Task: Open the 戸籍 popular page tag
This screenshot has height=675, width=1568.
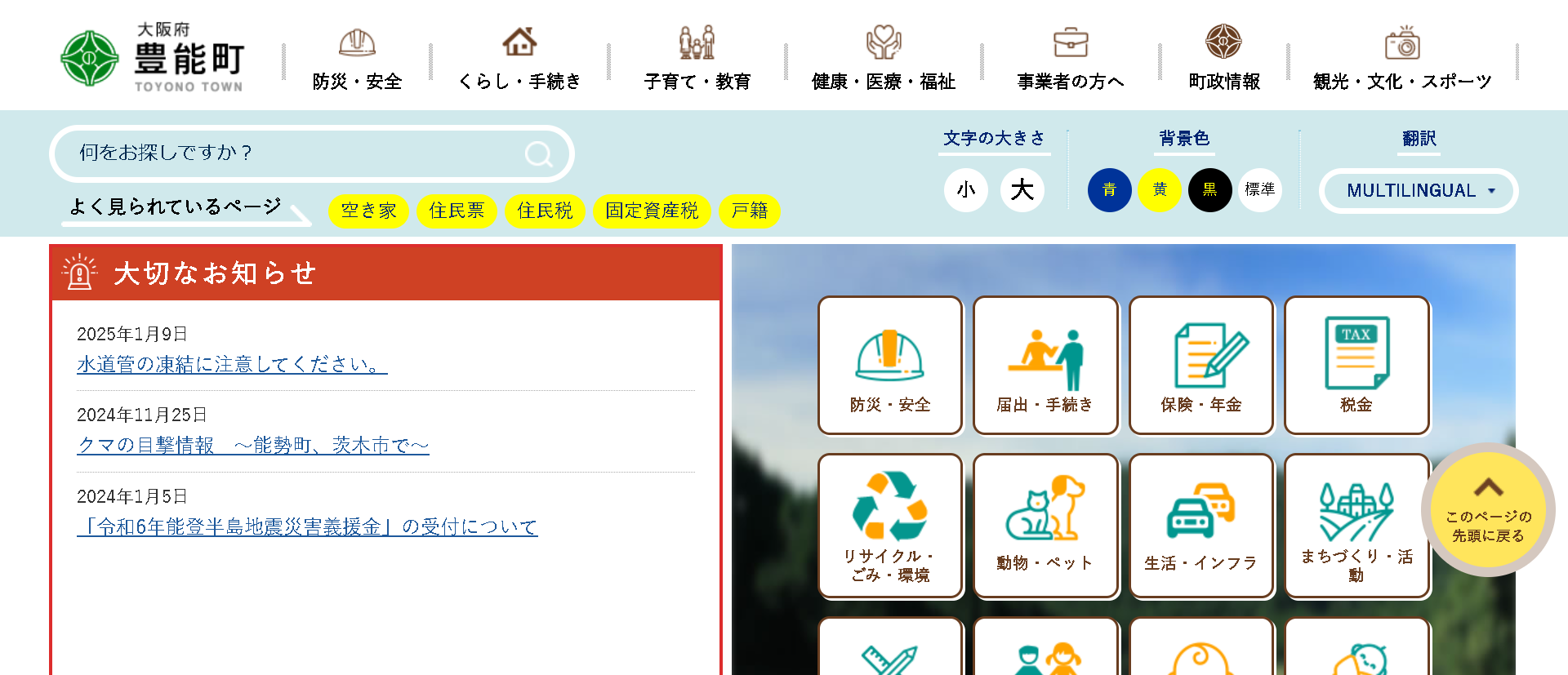Action: click(750, 211)
